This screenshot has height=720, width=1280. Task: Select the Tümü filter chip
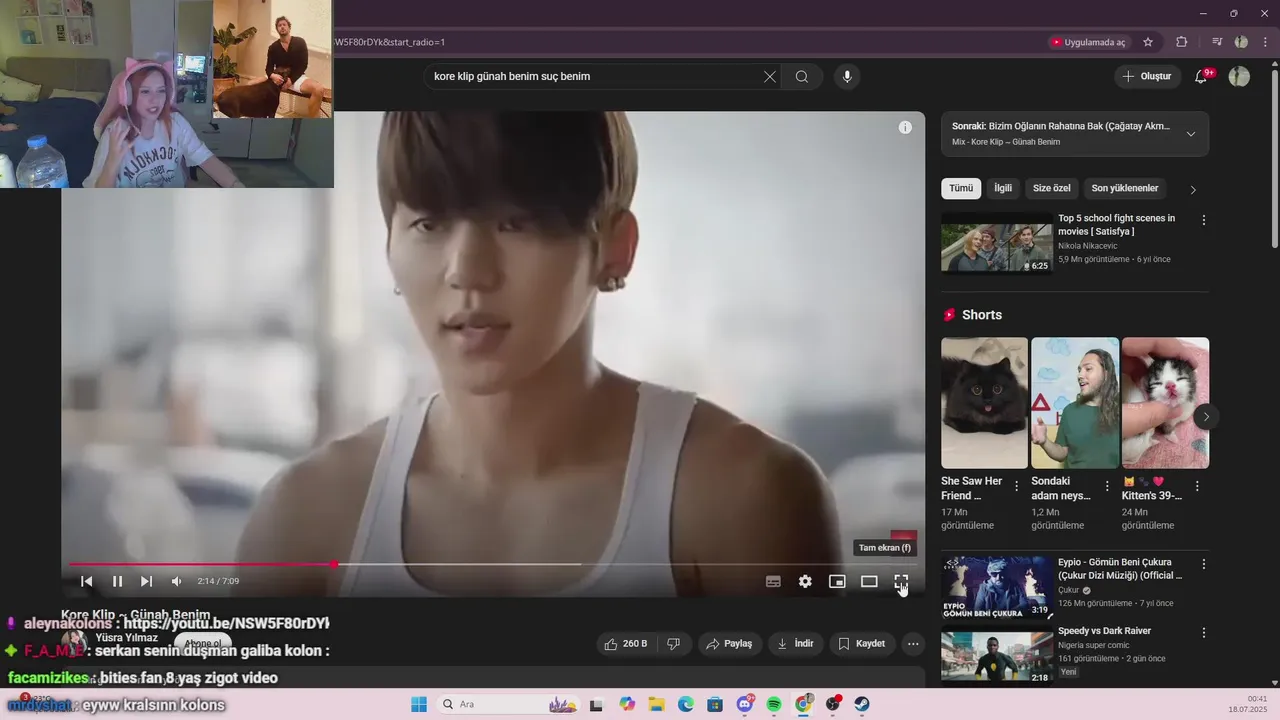[x=961, y=188]
